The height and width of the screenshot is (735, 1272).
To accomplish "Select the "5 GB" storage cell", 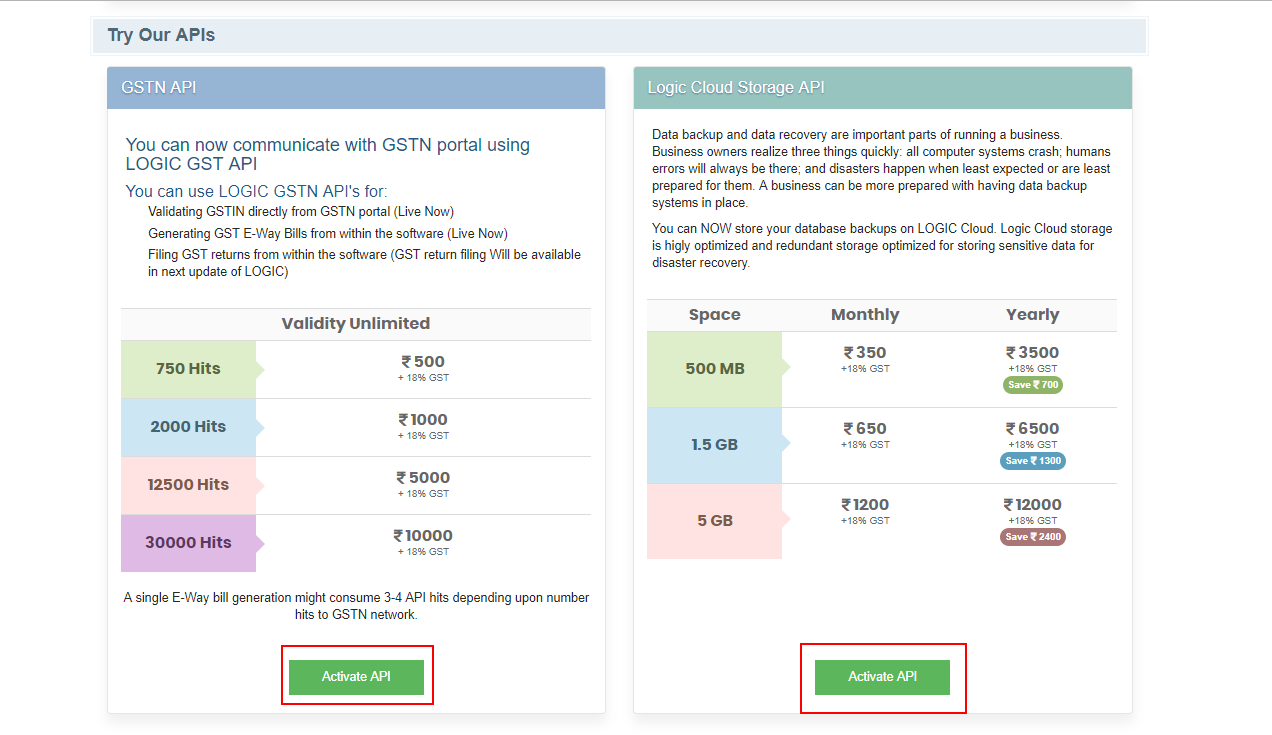I will (x=715, y=521).
